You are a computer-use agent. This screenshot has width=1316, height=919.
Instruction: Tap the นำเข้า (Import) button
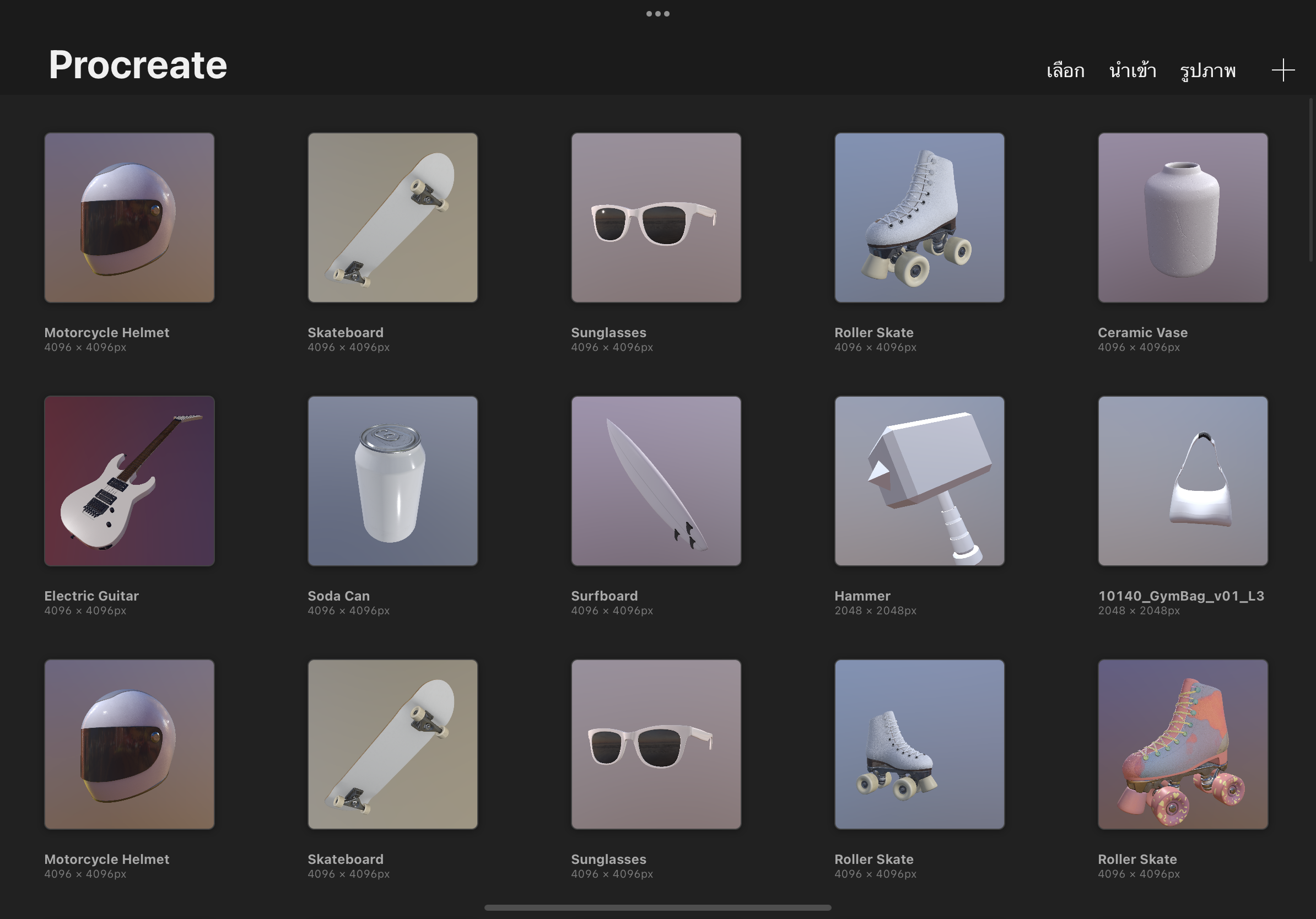(x=1132, y=71)
